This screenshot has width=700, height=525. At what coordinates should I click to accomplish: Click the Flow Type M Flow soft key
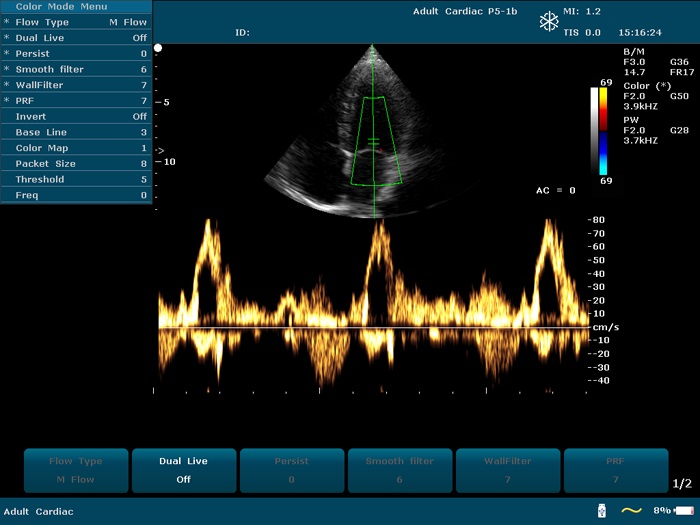click(76, 471)
